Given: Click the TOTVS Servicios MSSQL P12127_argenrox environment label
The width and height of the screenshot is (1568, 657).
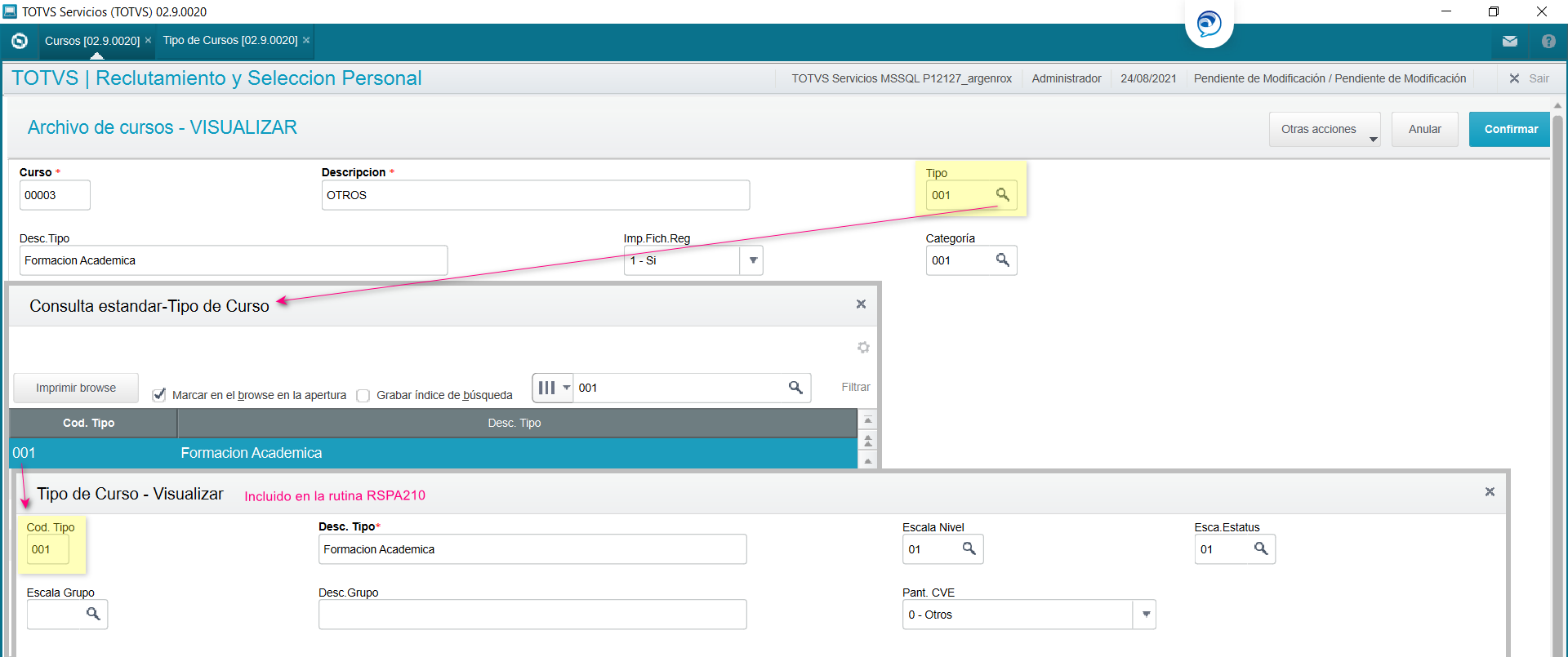Looking at the screenshot, I should [x=902, y=78].
